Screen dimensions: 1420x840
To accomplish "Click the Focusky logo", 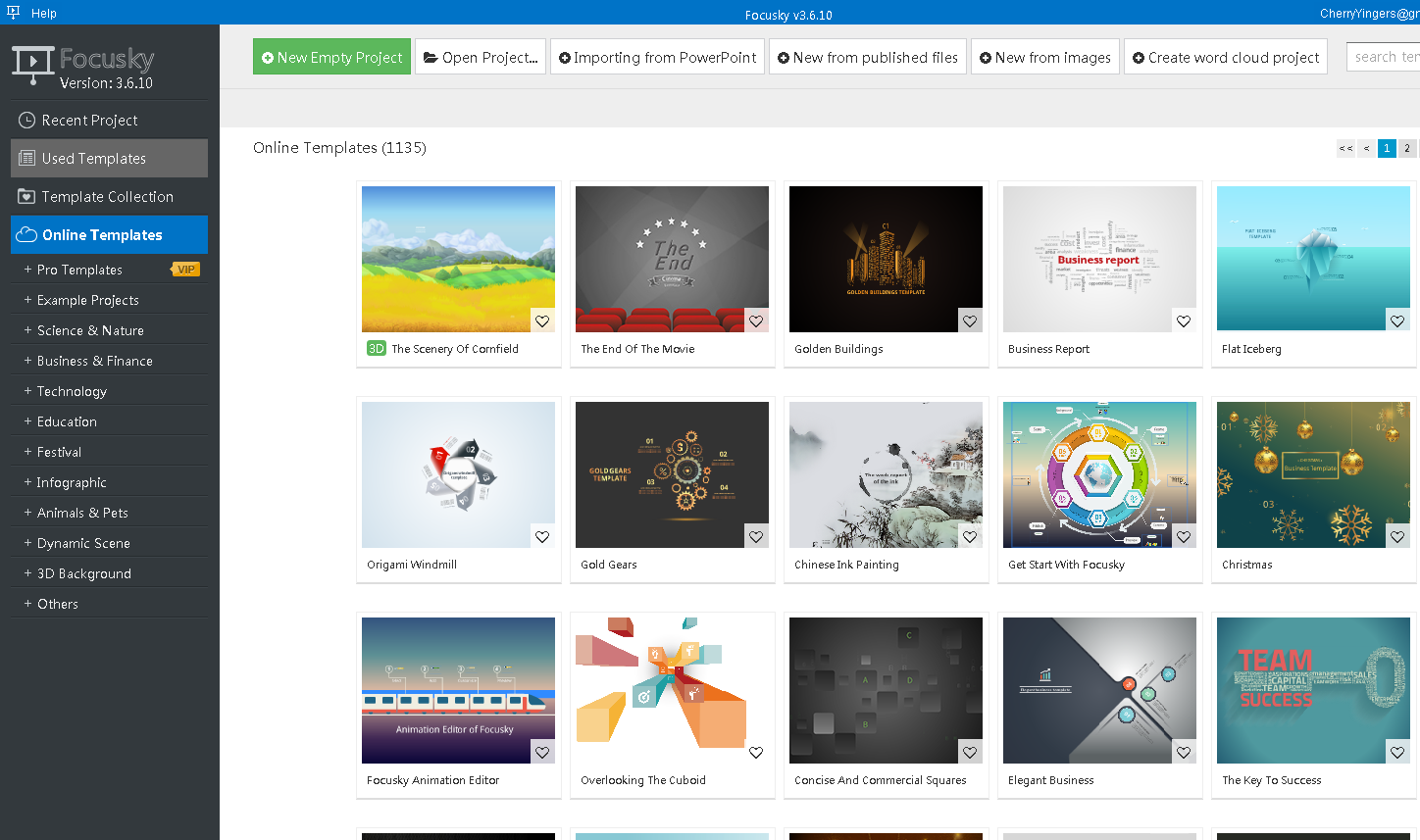I will [x=35, y=63].
